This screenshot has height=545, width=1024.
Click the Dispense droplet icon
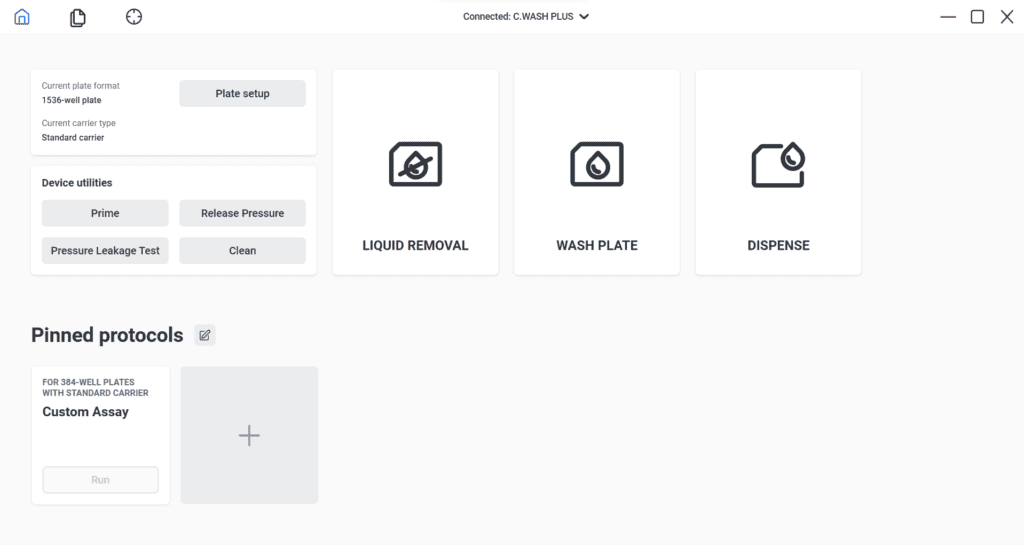[x=778, y=164]
